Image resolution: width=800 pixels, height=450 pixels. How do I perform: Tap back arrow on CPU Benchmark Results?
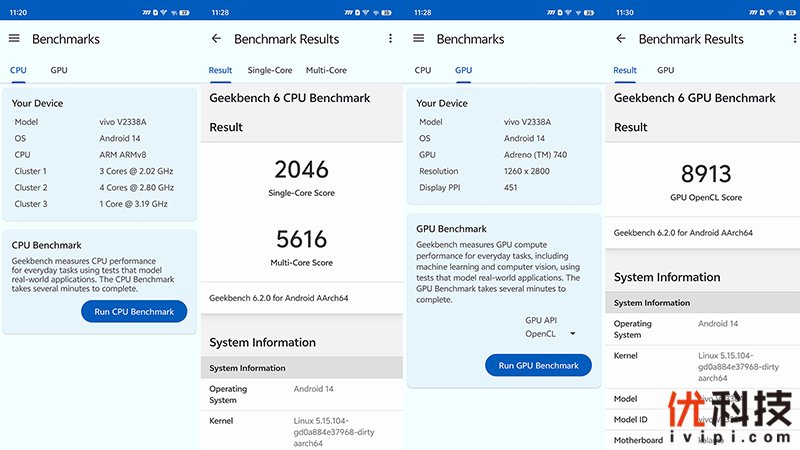216,39
